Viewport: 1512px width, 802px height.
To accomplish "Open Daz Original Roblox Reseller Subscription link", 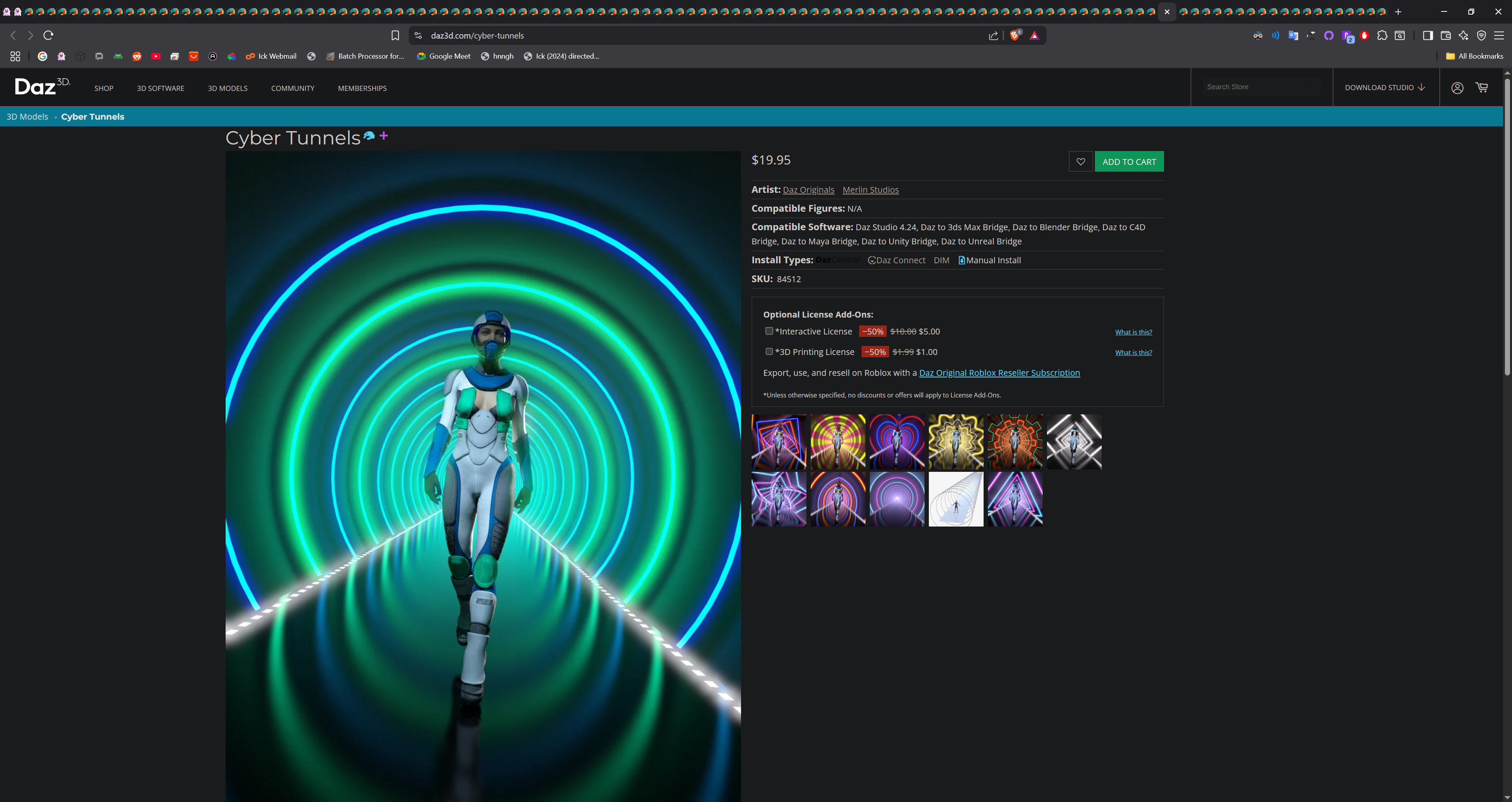I will coord(1000,373).
